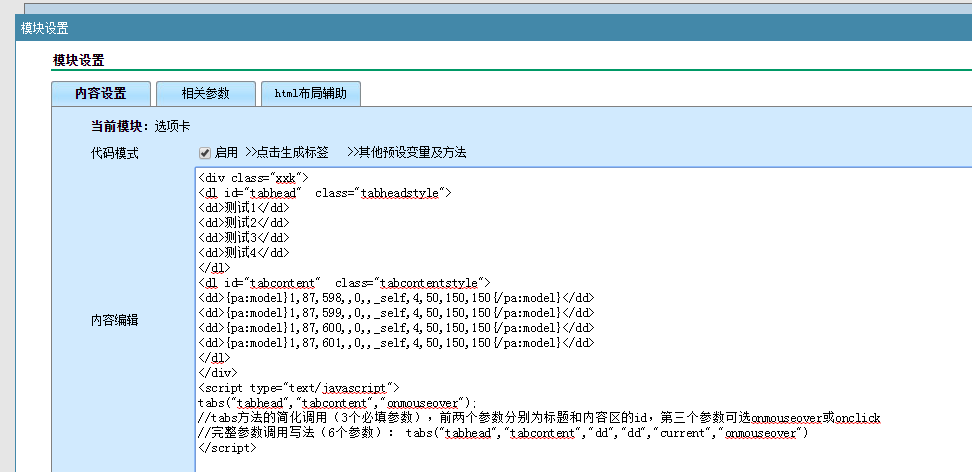
Task: Click the pa:model line containing 599
Action: tap(397, 313)
